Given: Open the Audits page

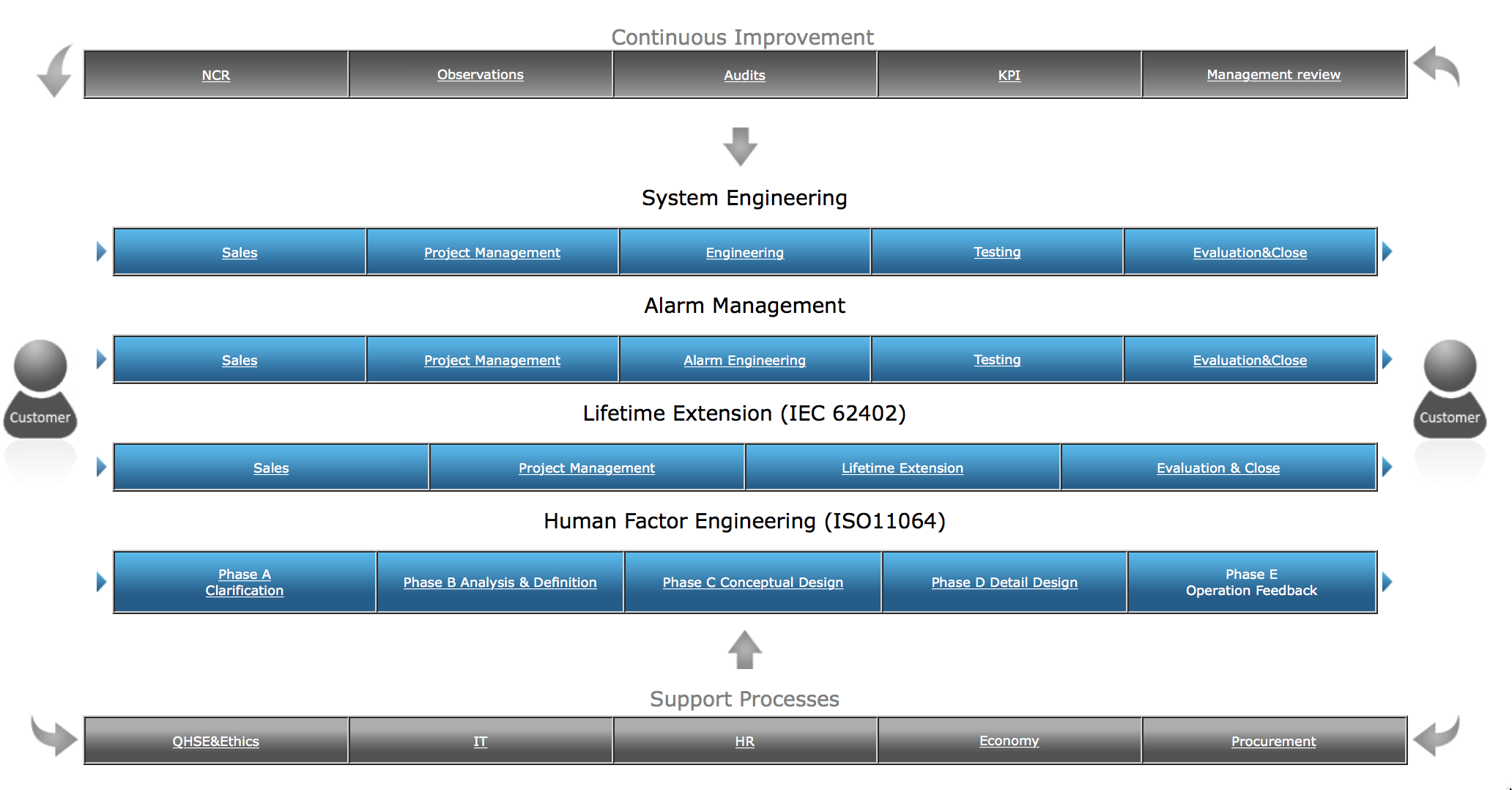Looking at the screenshot, I should click(744, 75).
